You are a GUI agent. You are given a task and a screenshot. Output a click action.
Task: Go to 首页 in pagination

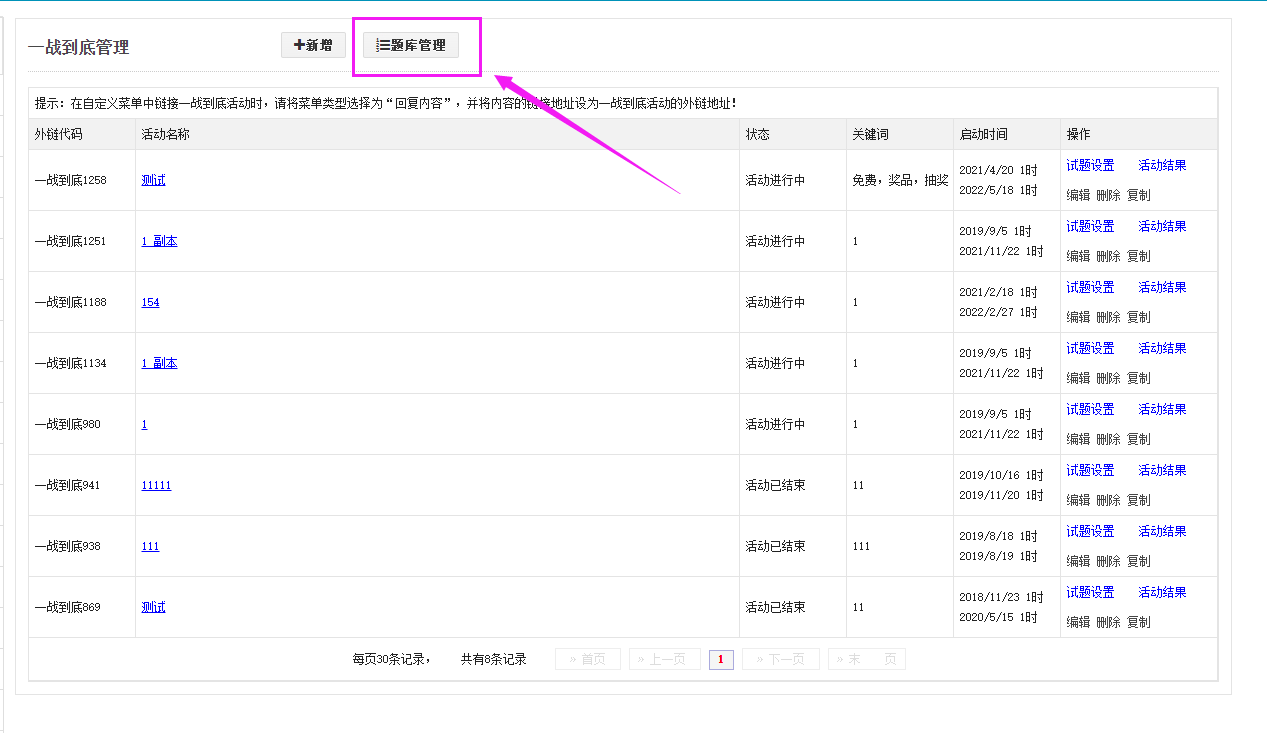pos(588,659)
